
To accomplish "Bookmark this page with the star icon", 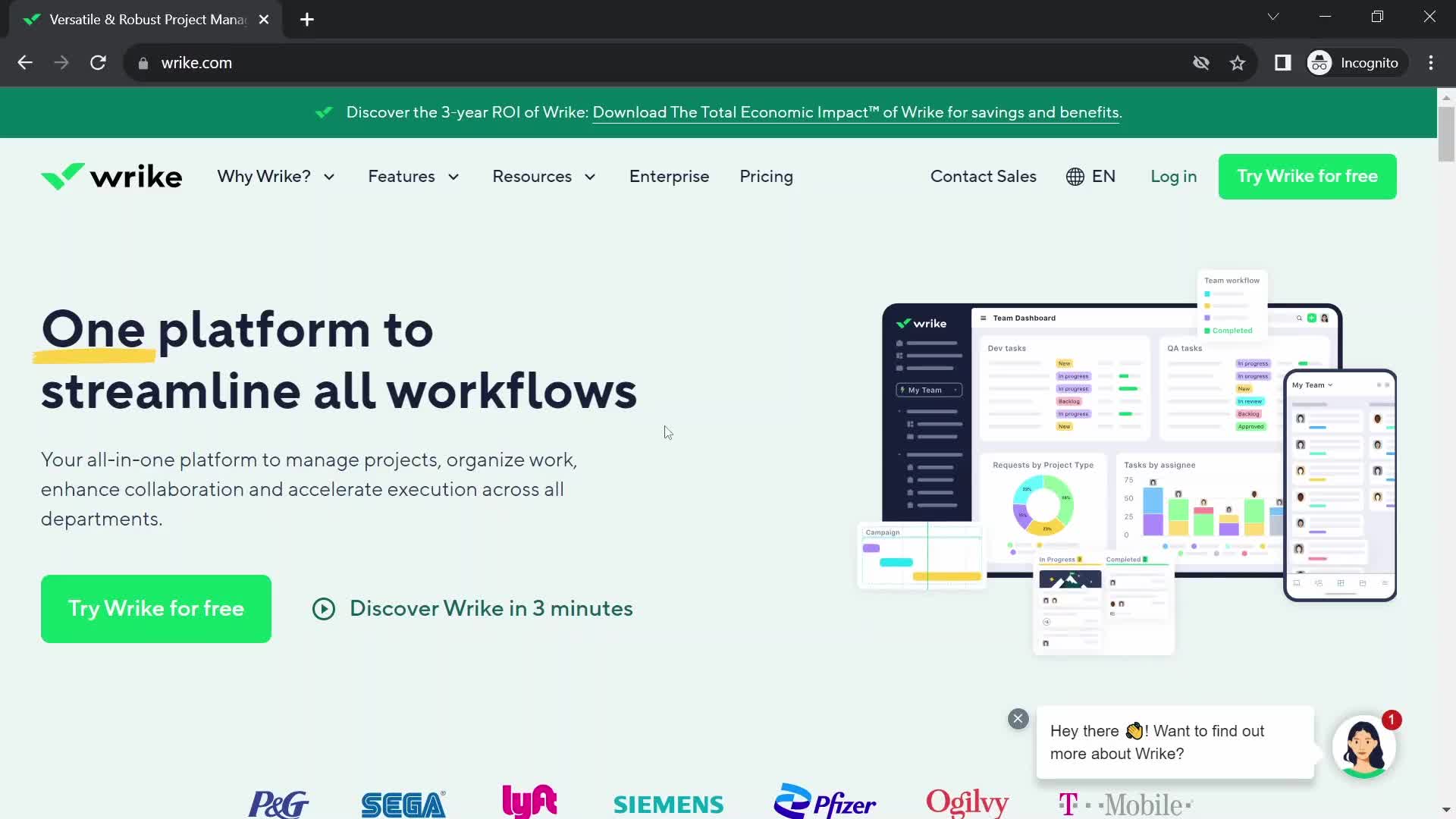I will point(1238,63).
